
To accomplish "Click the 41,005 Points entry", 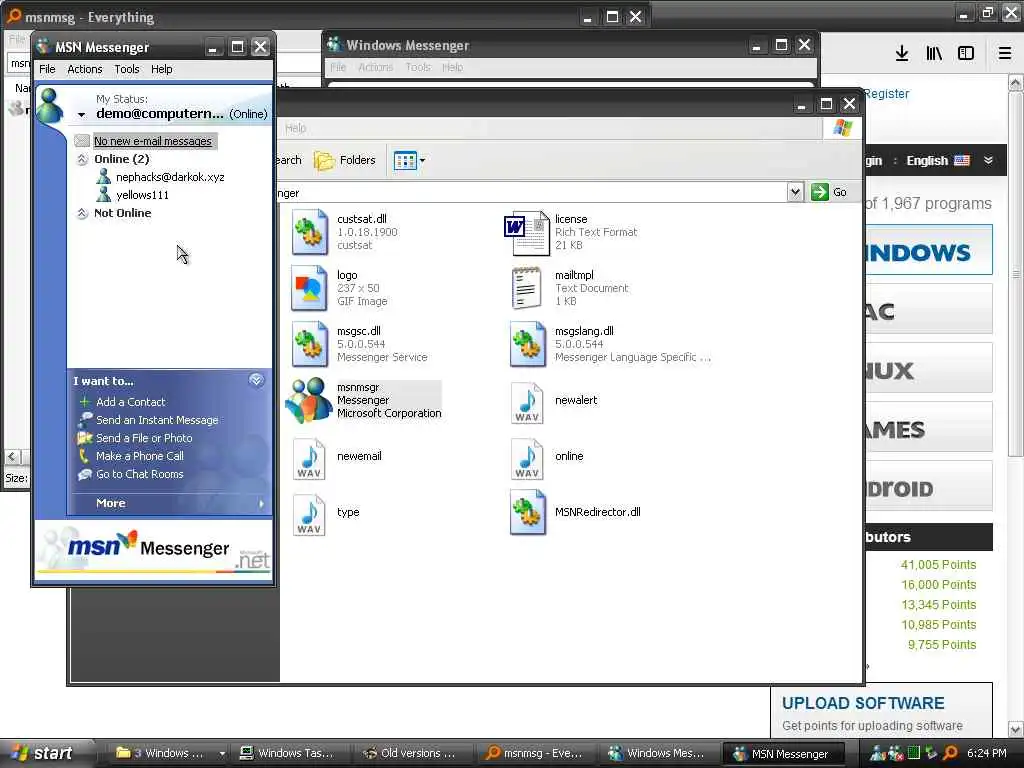I will (x=938, y=565).
